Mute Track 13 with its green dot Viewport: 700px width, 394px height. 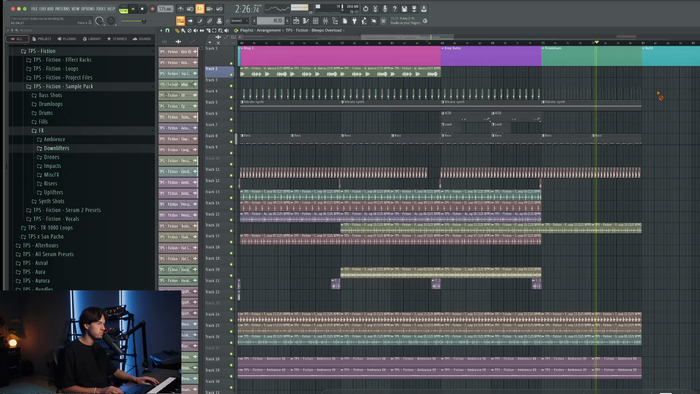click(231, 197)
